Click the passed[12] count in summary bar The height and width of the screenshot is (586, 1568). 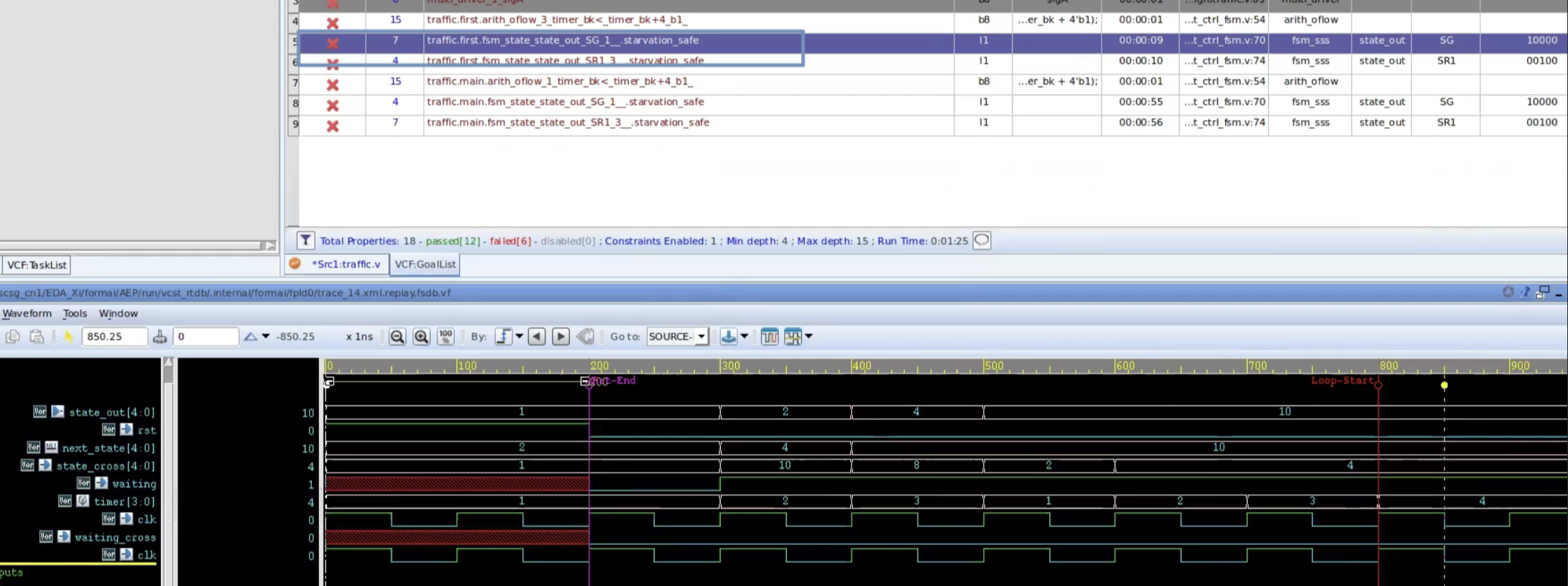click(x=453, y=241)
